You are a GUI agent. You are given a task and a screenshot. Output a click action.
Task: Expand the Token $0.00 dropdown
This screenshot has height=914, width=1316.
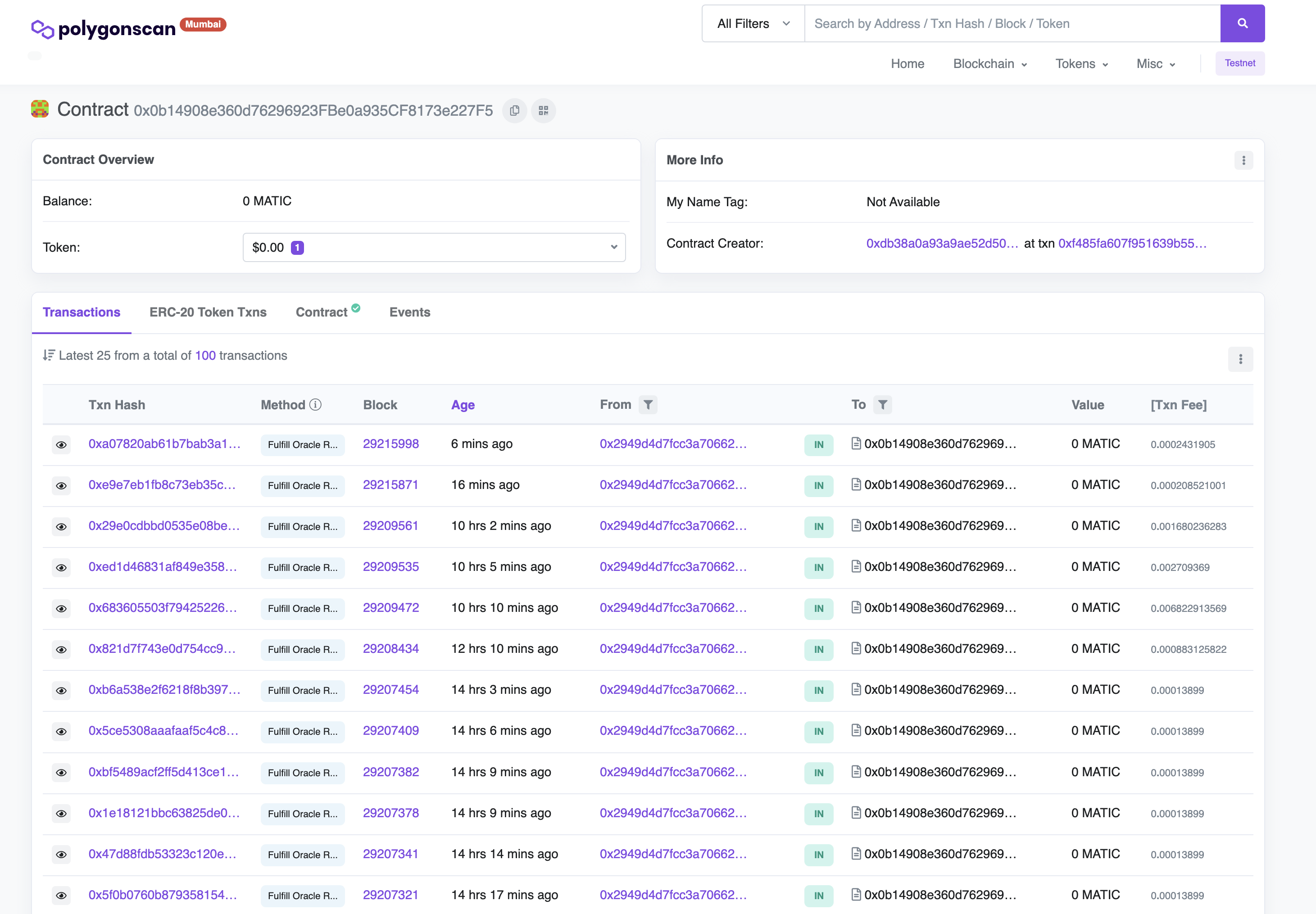pos(434,247)
